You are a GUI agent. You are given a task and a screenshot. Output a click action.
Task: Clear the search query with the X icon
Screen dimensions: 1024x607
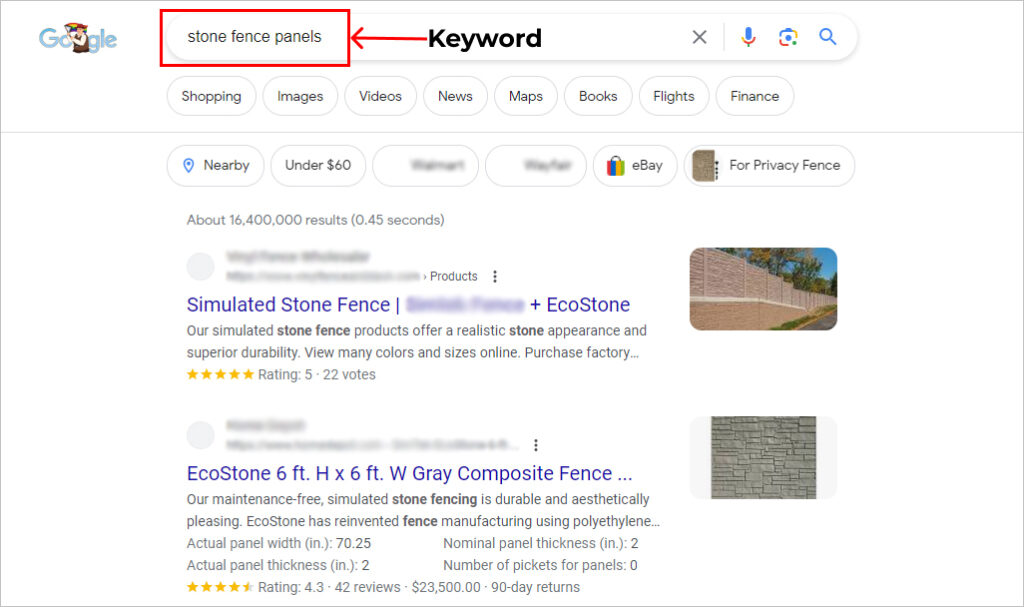(699, 36)
